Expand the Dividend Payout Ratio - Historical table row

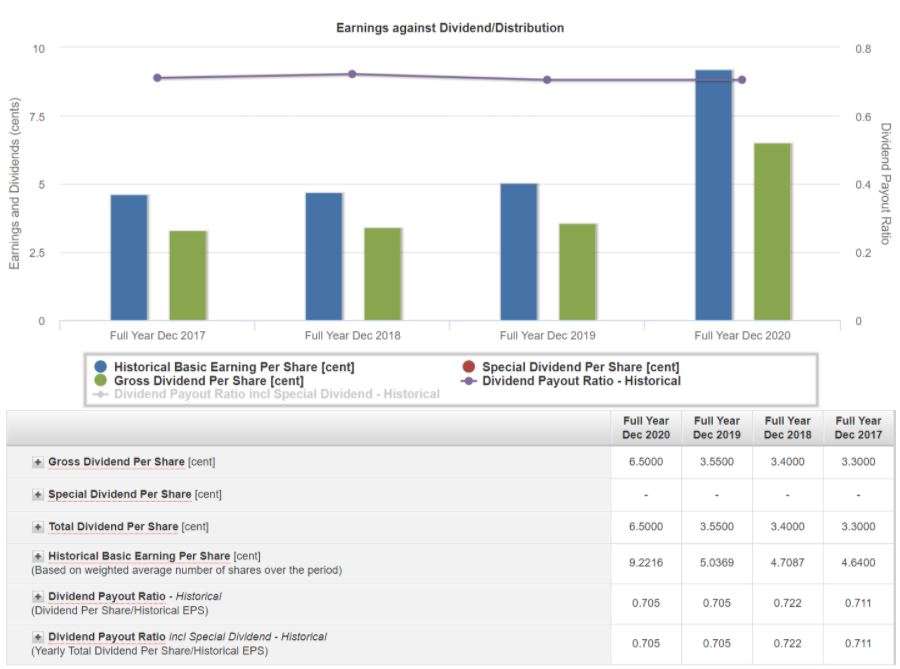coord(38,597)
